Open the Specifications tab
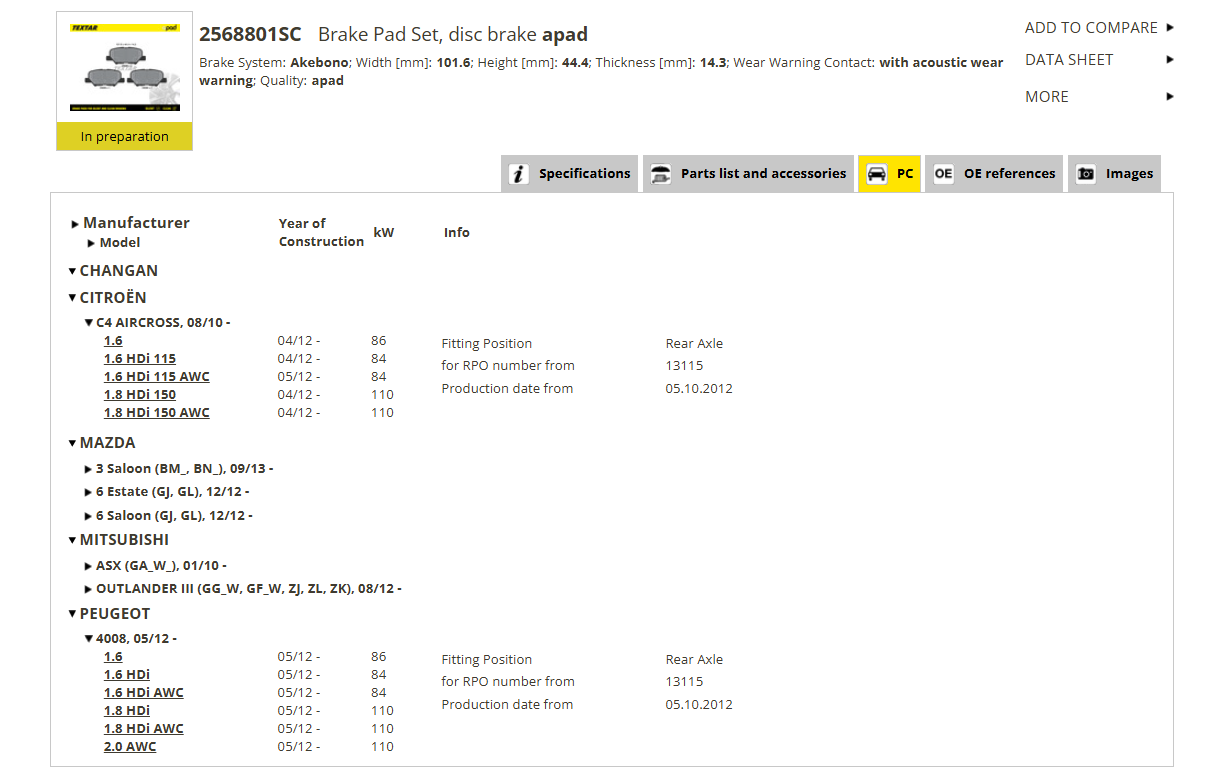Viewport: 1227px width, 773px height. pyautogui.click(x=570, y=174)
